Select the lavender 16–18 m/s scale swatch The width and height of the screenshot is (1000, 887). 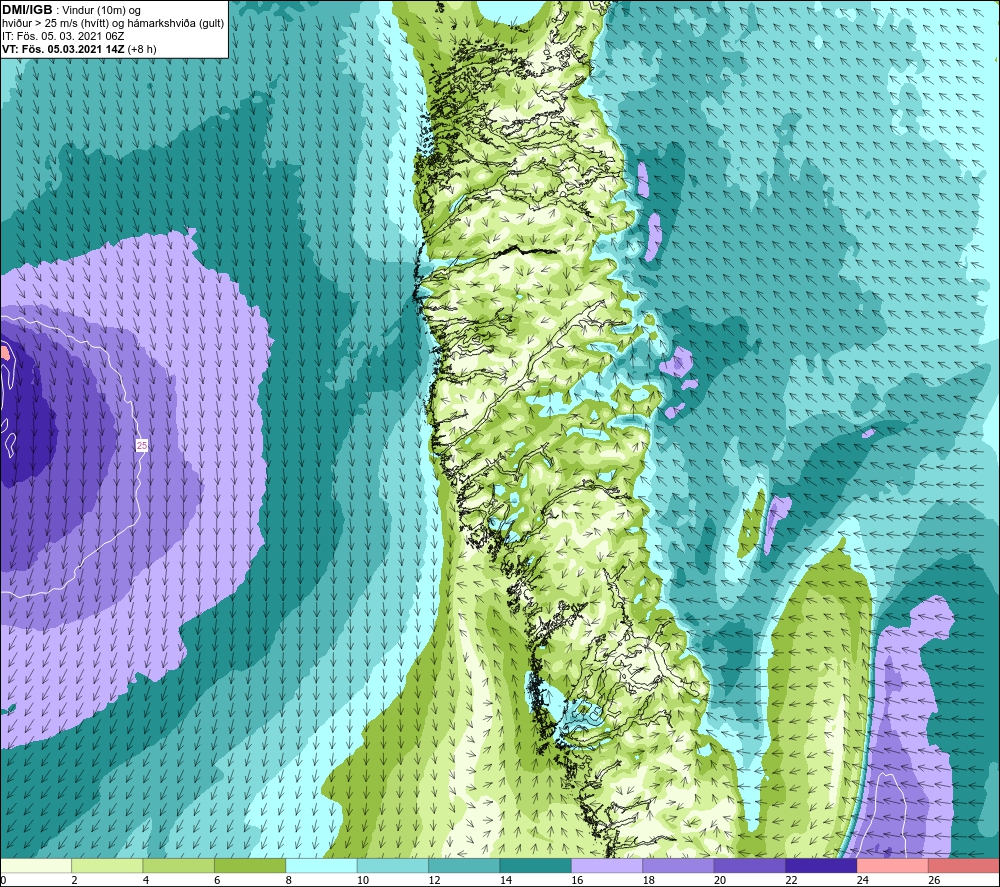[x=607, y=865]
